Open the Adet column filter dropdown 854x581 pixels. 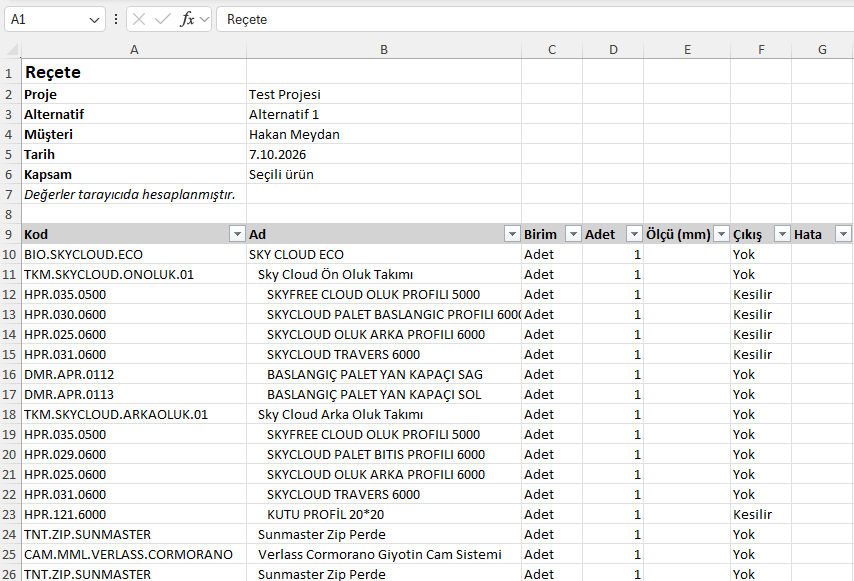pyautogui.click(x=634, y=234)
